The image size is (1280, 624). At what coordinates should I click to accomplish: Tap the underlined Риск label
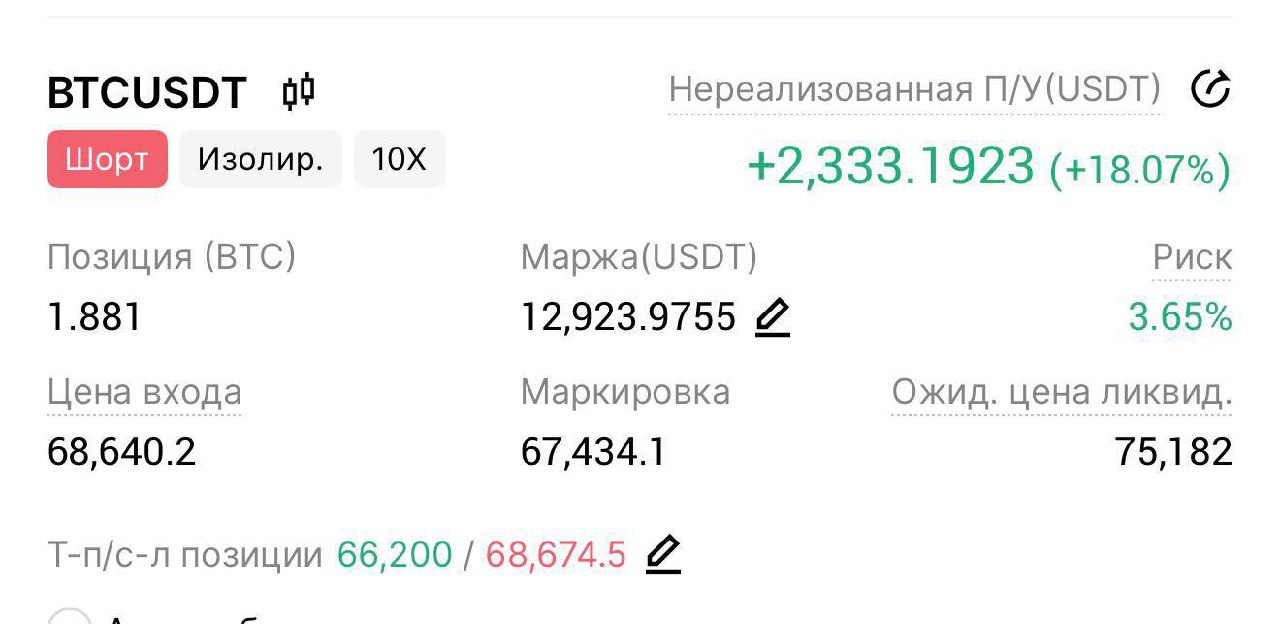1192,258
